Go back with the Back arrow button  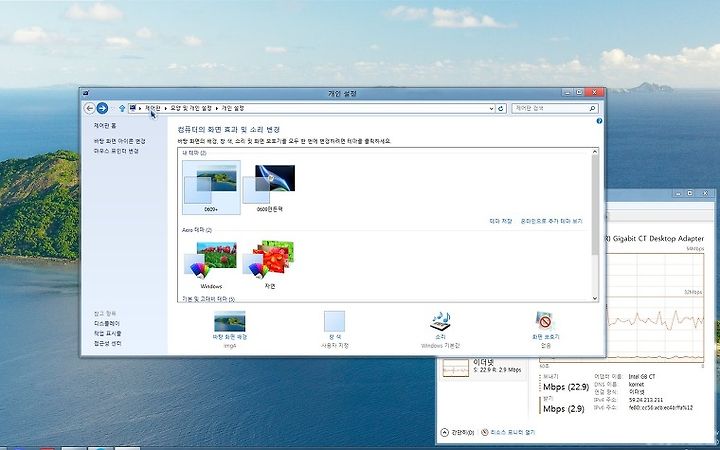(x=90, y=108)
